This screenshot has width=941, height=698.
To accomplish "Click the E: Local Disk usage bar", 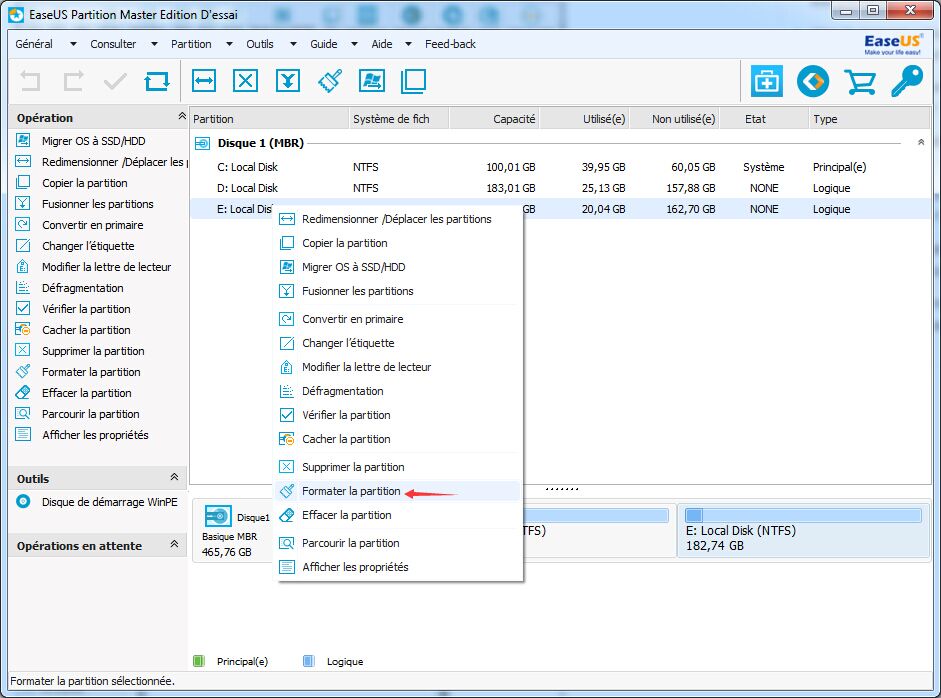I will pos(805,516).
